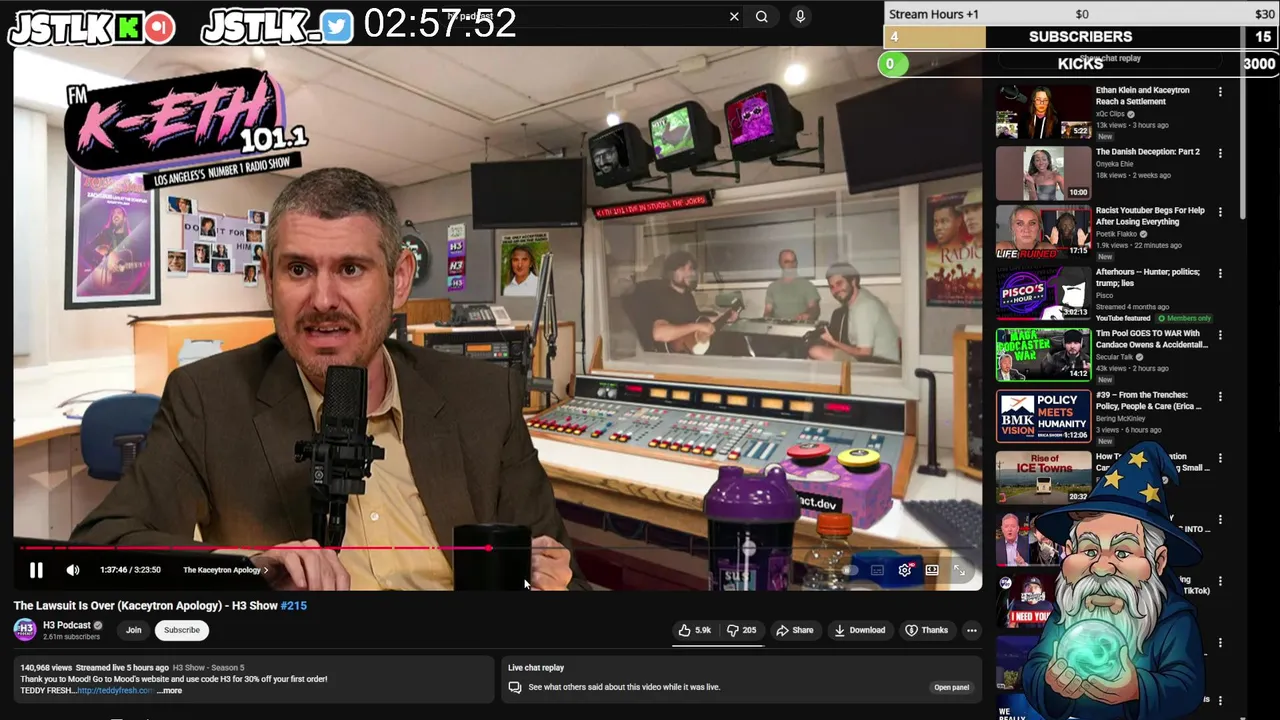The height and width of the screenshot is (720, 1280).
Task: Open the H3 Podcast channel name link
Action: (67, 625)
